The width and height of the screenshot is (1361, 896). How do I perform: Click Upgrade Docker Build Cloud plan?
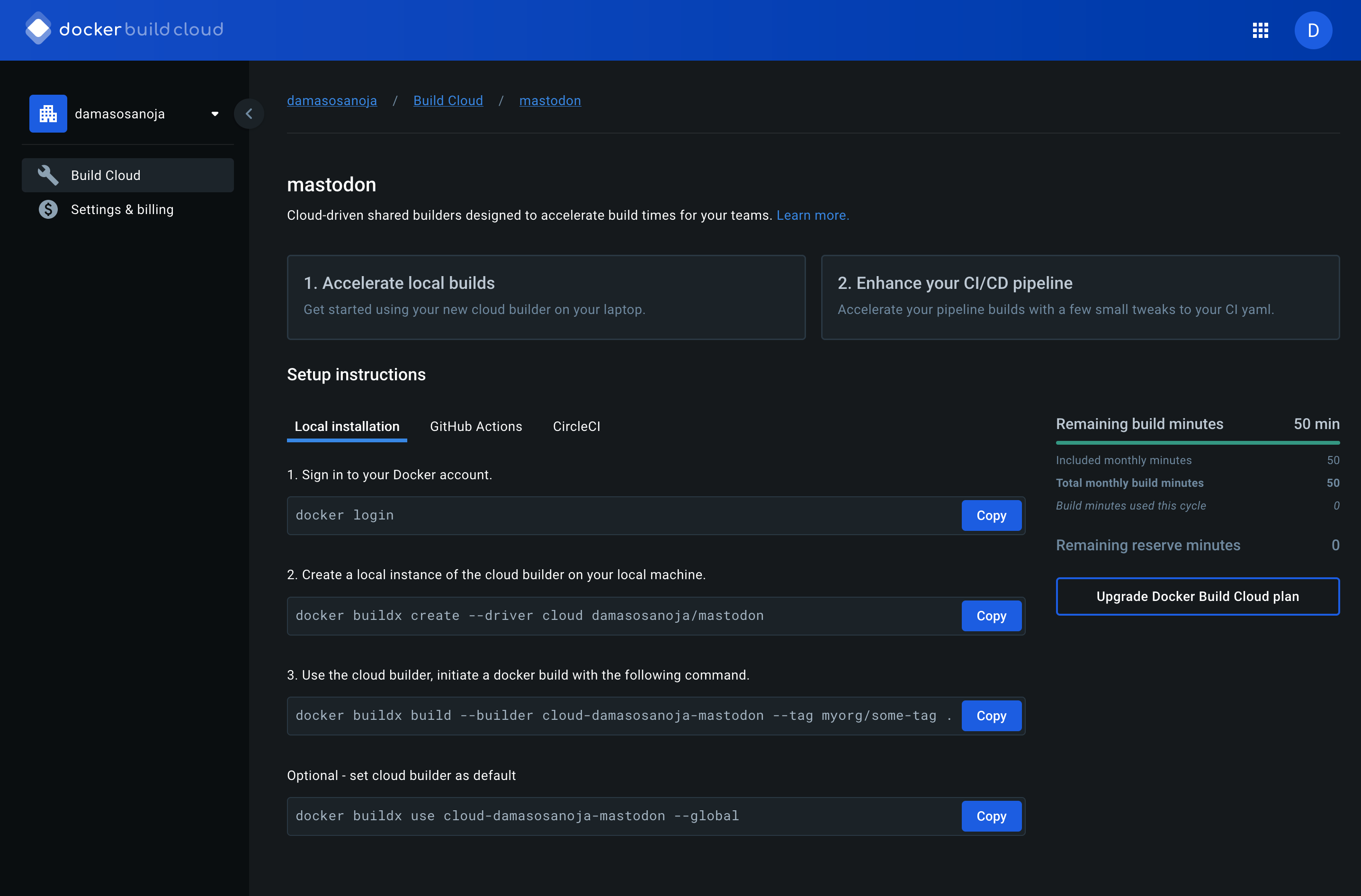(1197, 596)
